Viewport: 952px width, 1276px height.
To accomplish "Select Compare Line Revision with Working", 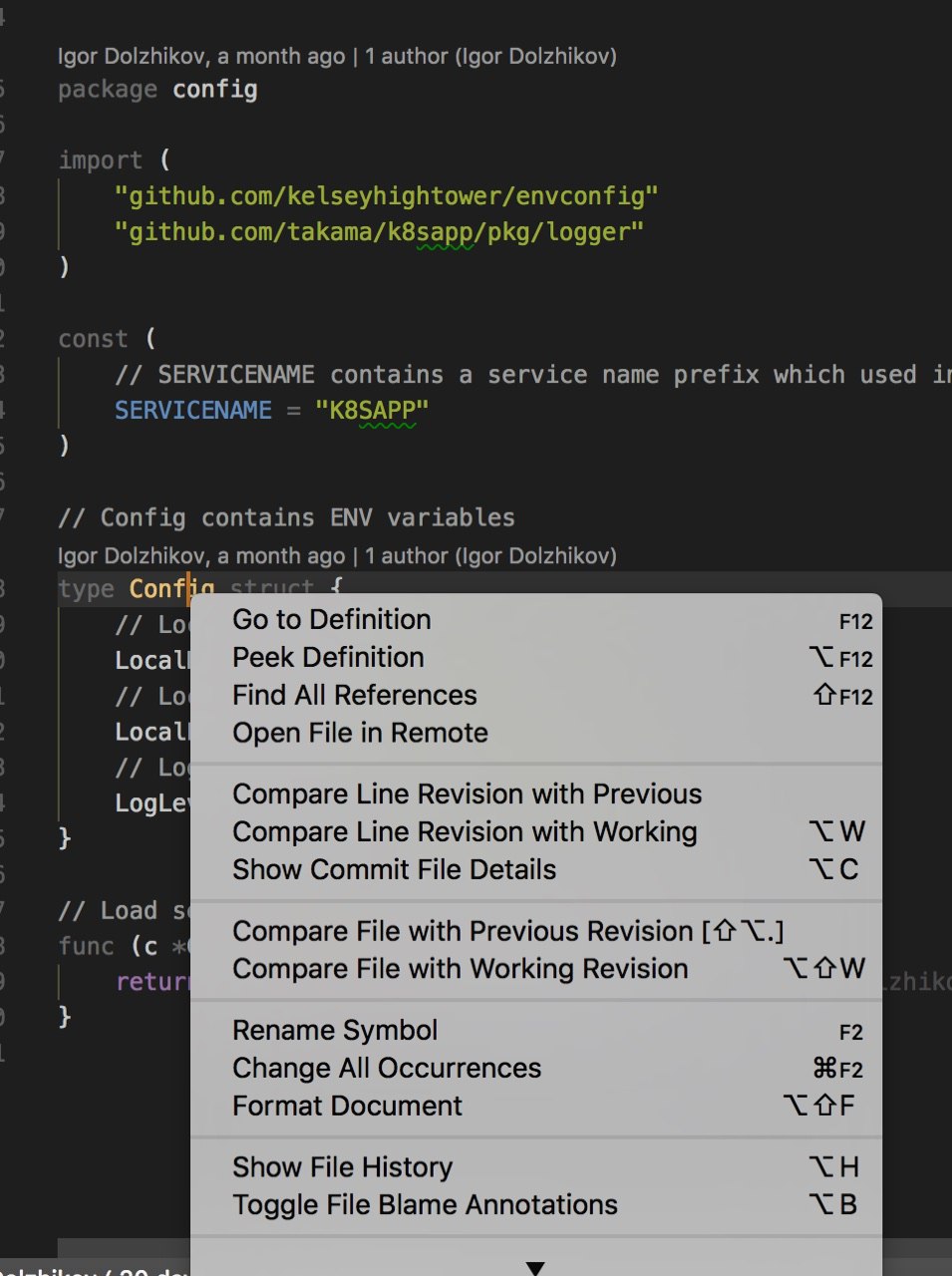I will pyautogui.click(x=535, y=832).
